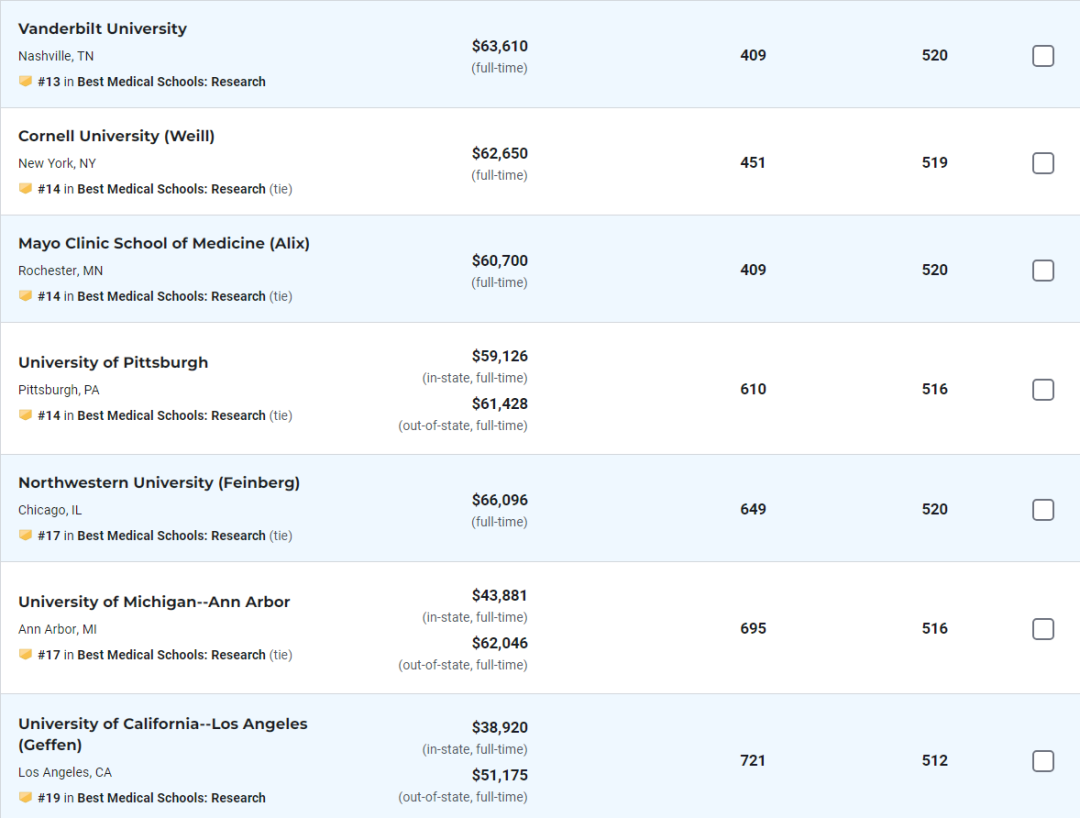This screenshot has height=818, width=1080.
Task: Click Mayo Clinic ranking badge icon
Action: coord(25,296)
